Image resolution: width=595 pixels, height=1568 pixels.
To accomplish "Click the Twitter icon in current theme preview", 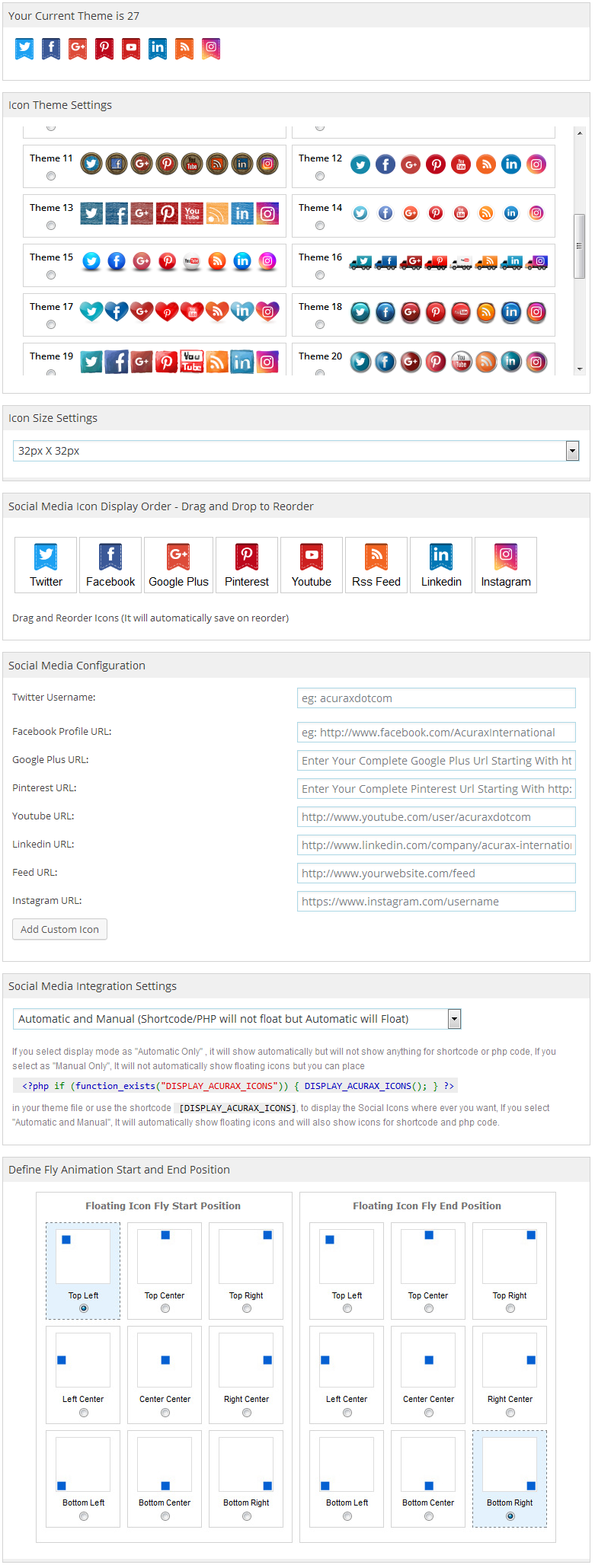I will (24, 49).
